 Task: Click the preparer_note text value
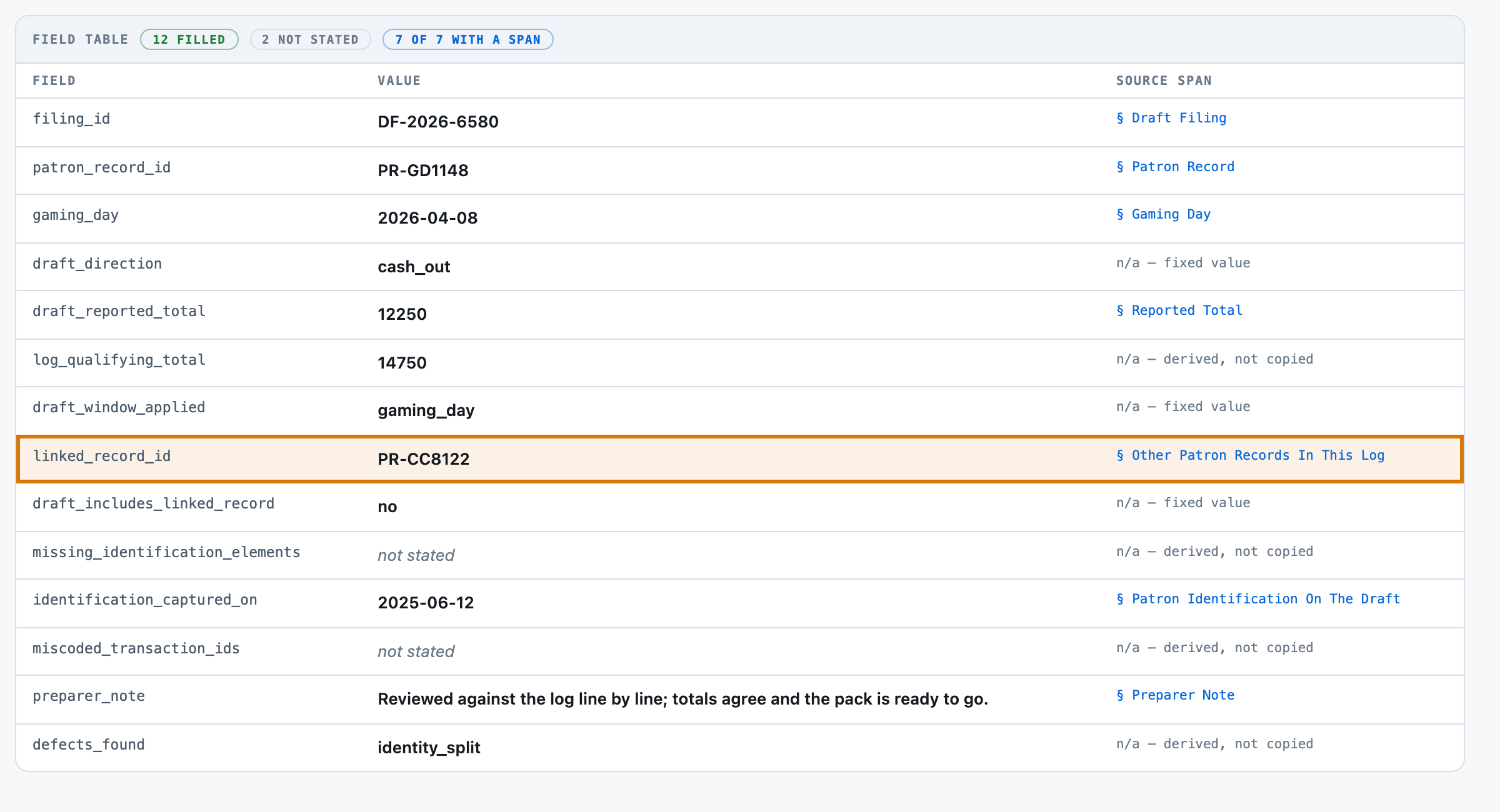pyautogui.click(x=683, y=699)
